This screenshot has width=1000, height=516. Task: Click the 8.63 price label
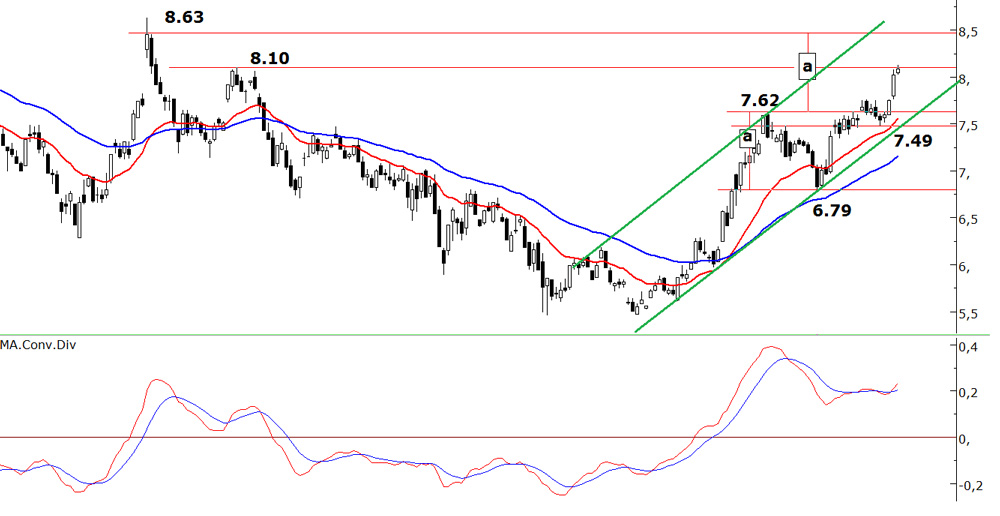point(184,17)
